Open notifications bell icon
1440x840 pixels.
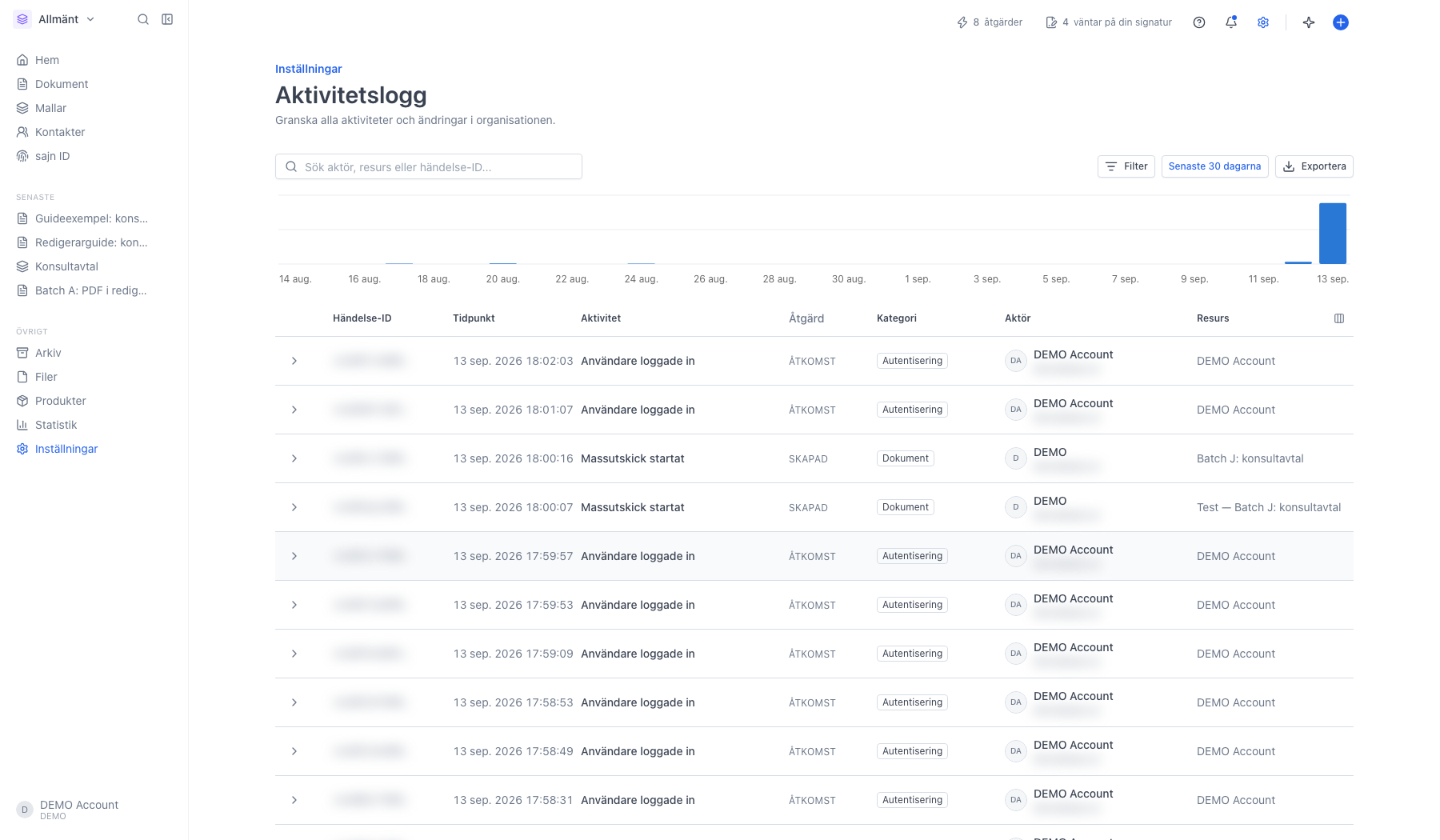pos(1231,22)
